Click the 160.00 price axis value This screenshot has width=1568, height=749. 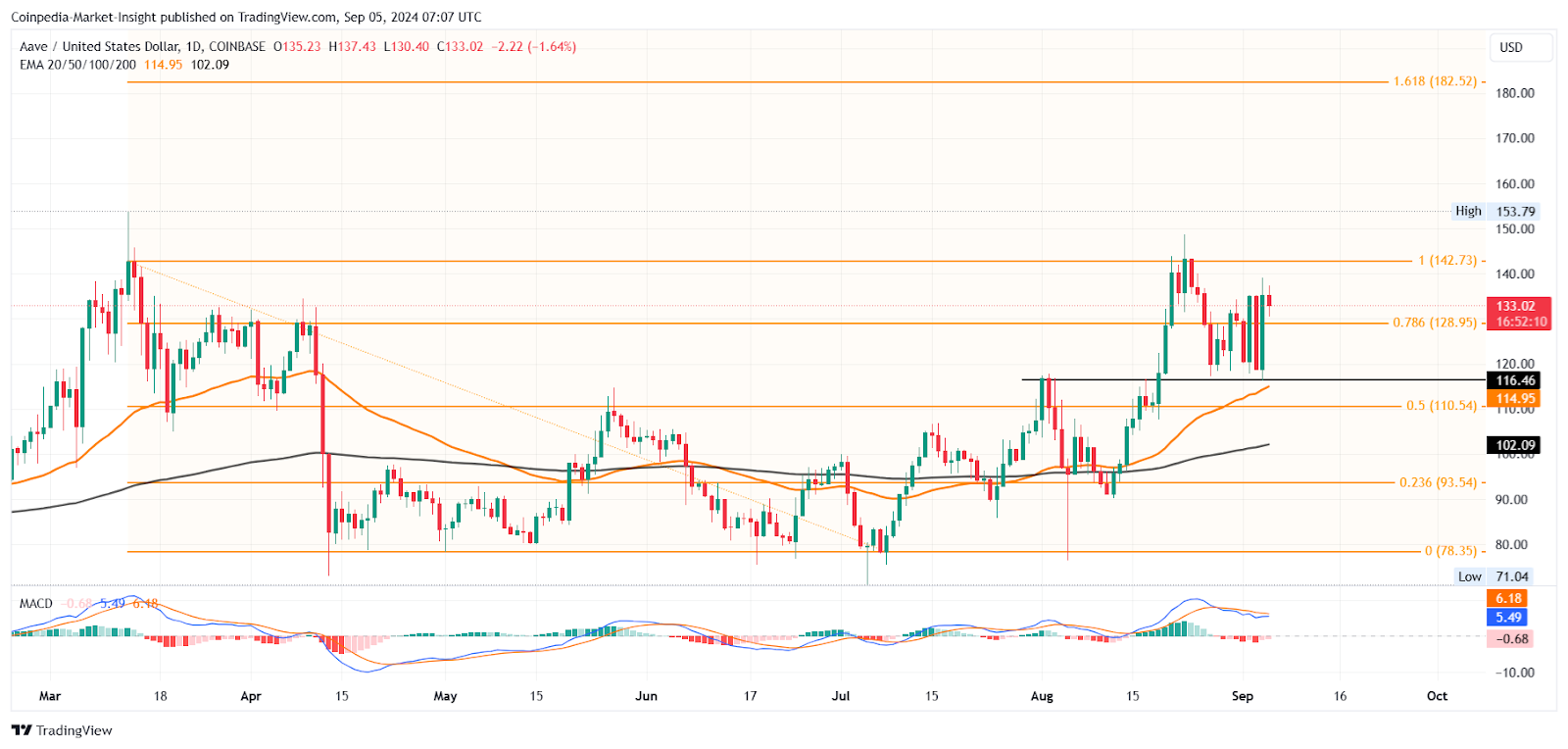coord(1515,183)
